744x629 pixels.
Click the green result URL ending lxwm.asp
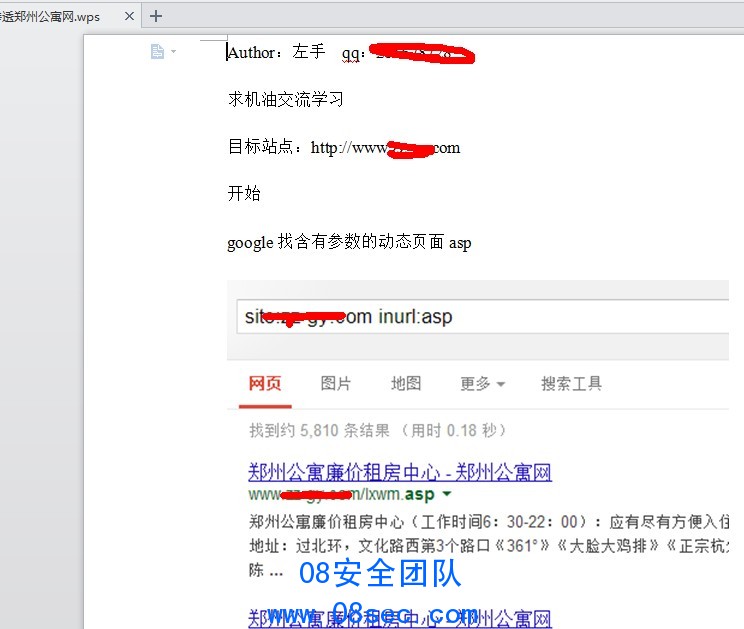tap(341, 494)
